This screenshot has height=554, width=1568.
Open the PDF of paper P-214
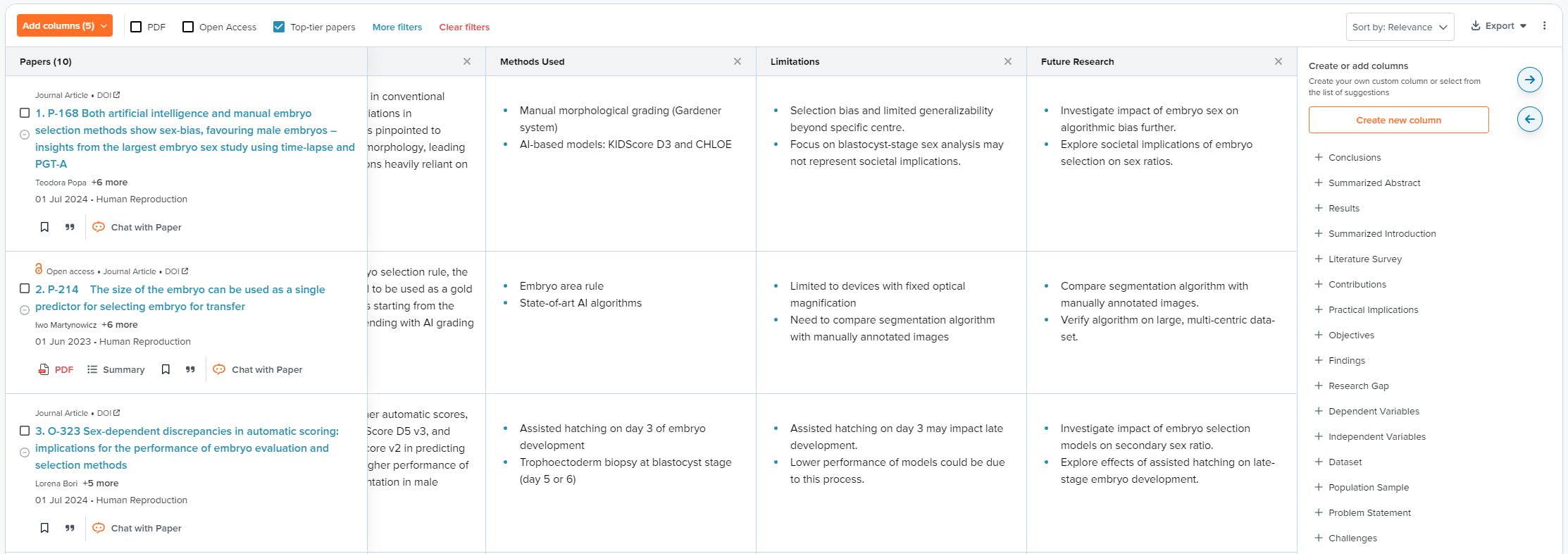[56, 369]
